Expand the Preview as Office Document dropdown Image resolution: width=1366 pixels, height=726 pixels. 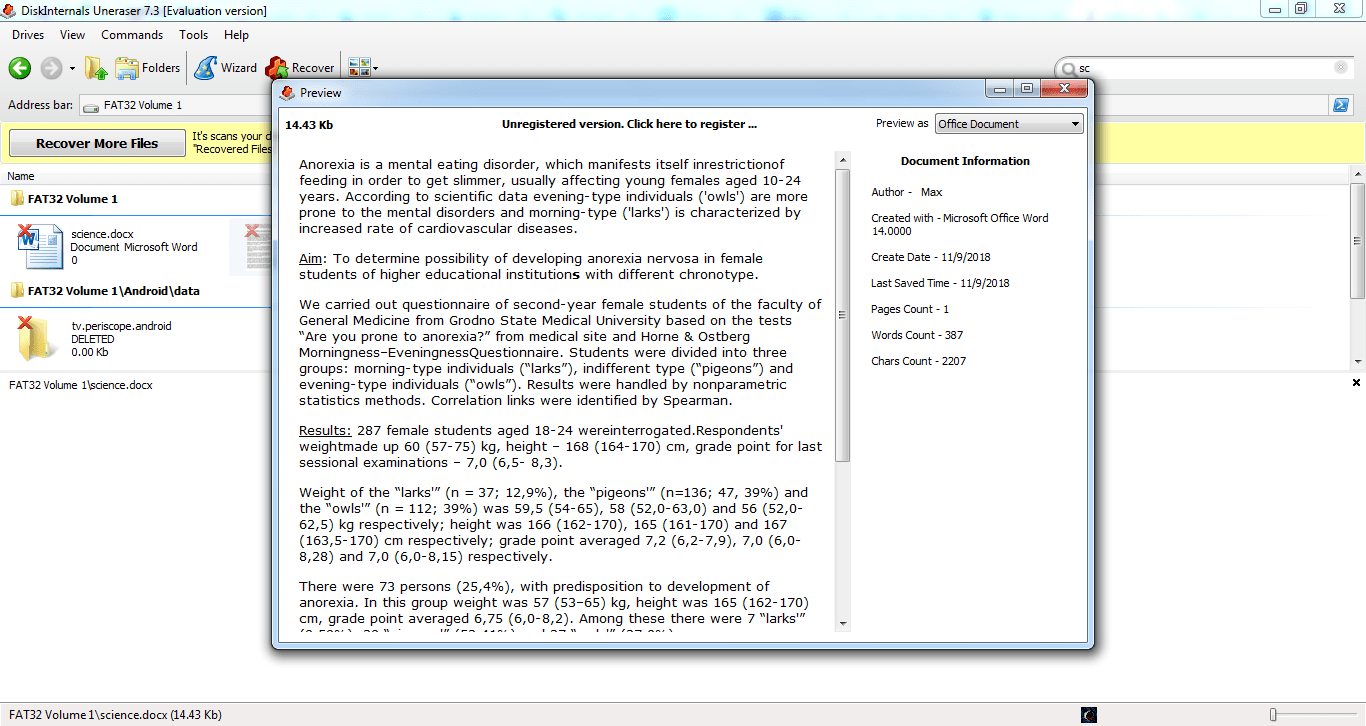[x=1075, y=124]
